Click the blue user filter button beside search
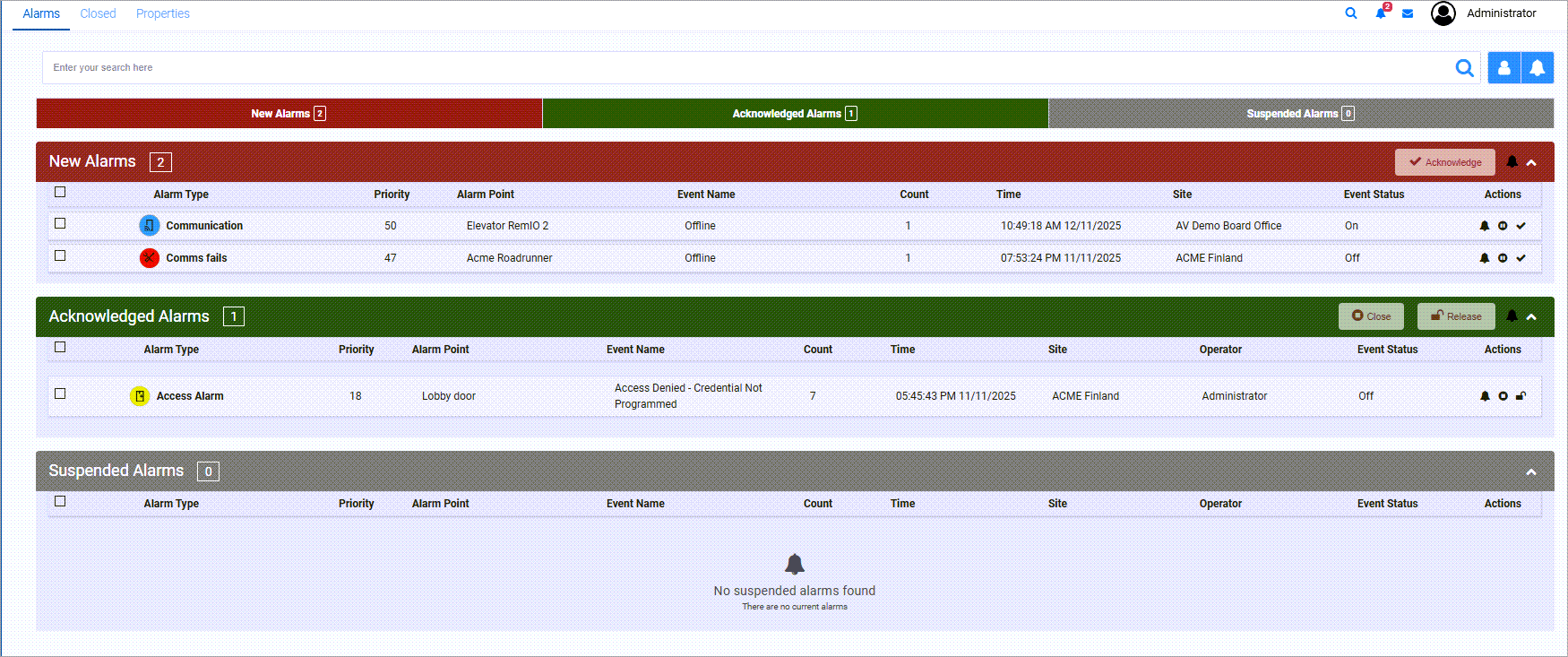 coord(1504,68)
